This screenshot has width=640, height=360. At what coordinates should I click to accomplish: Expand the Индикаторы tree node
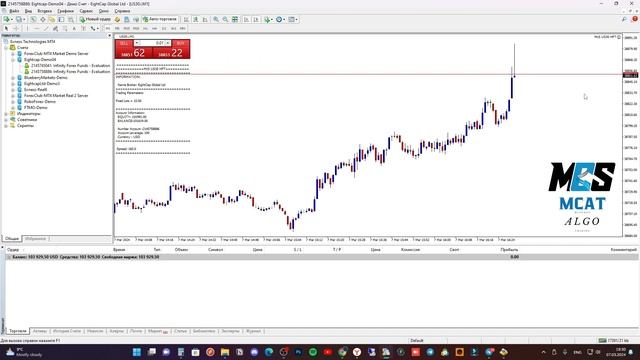coord(6,113)
